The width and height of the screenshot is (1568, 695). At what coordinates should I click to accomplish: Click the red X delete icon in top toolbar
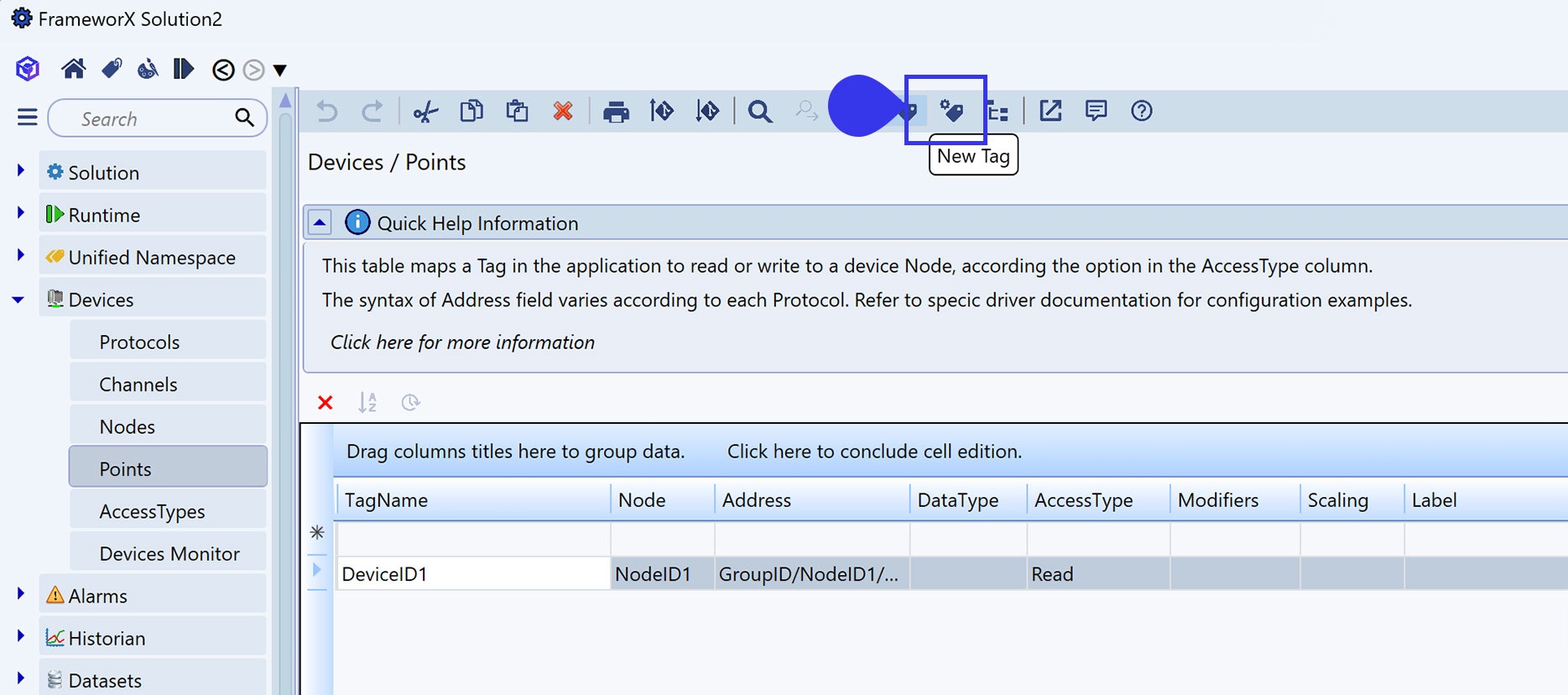coord(563,111)
